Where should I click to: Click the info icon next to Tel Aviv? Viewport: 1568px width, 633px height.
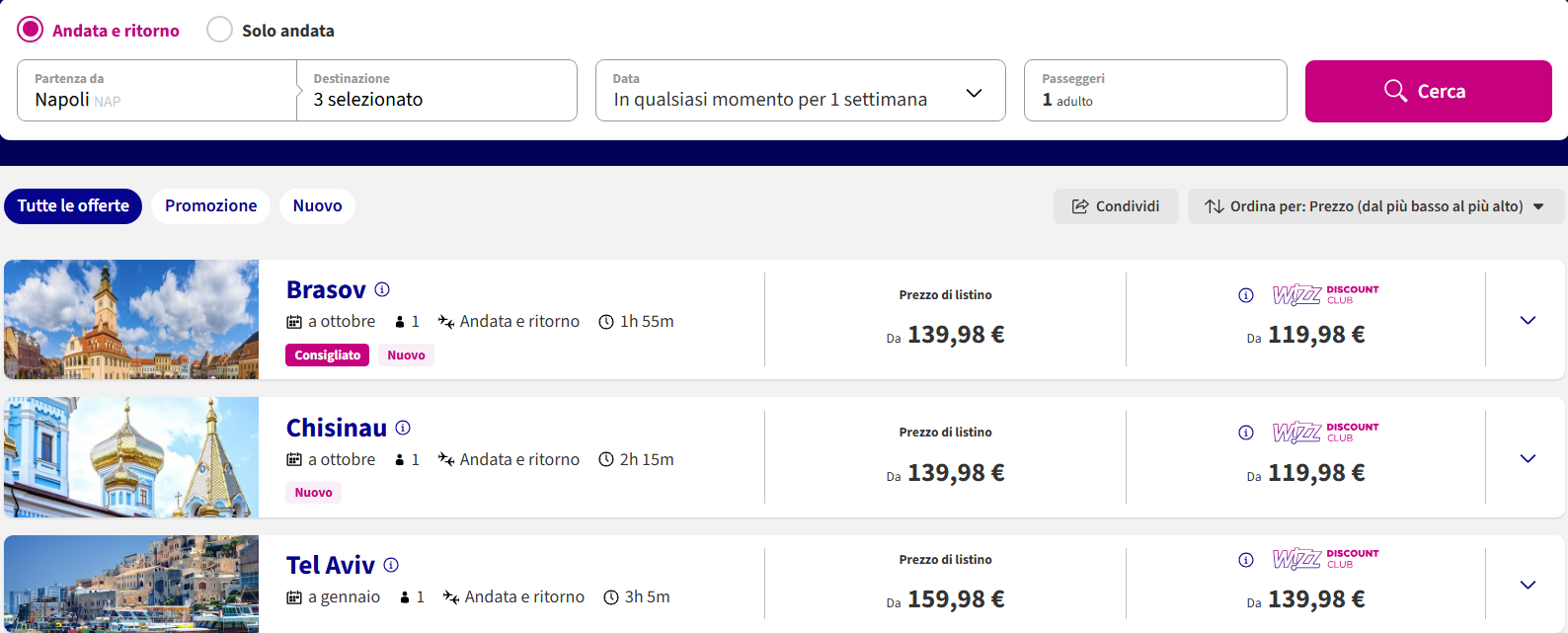(391, 565)
